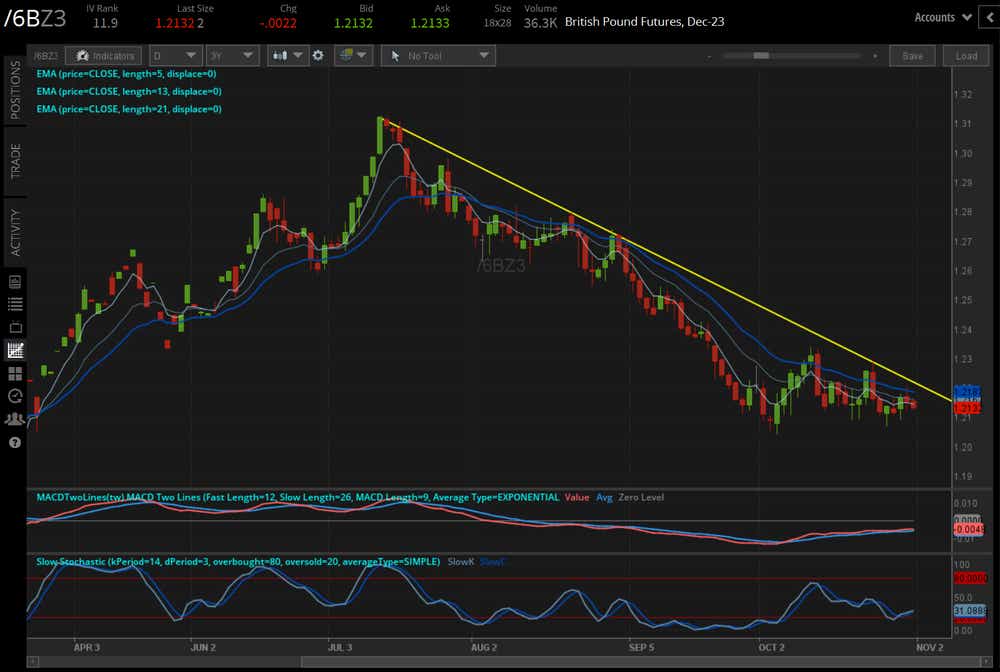Click the IV Rank value 11.9
The width and height of the screenshot is (1000, 672).
105,23
